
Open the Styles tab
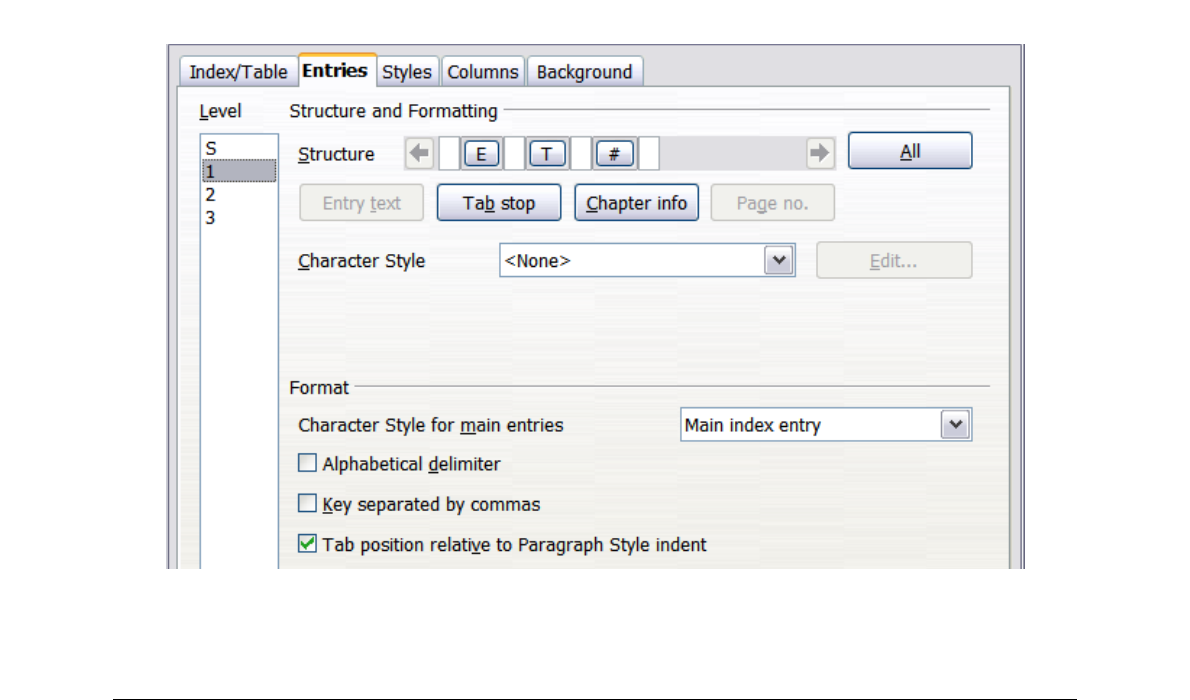(407, 72)
